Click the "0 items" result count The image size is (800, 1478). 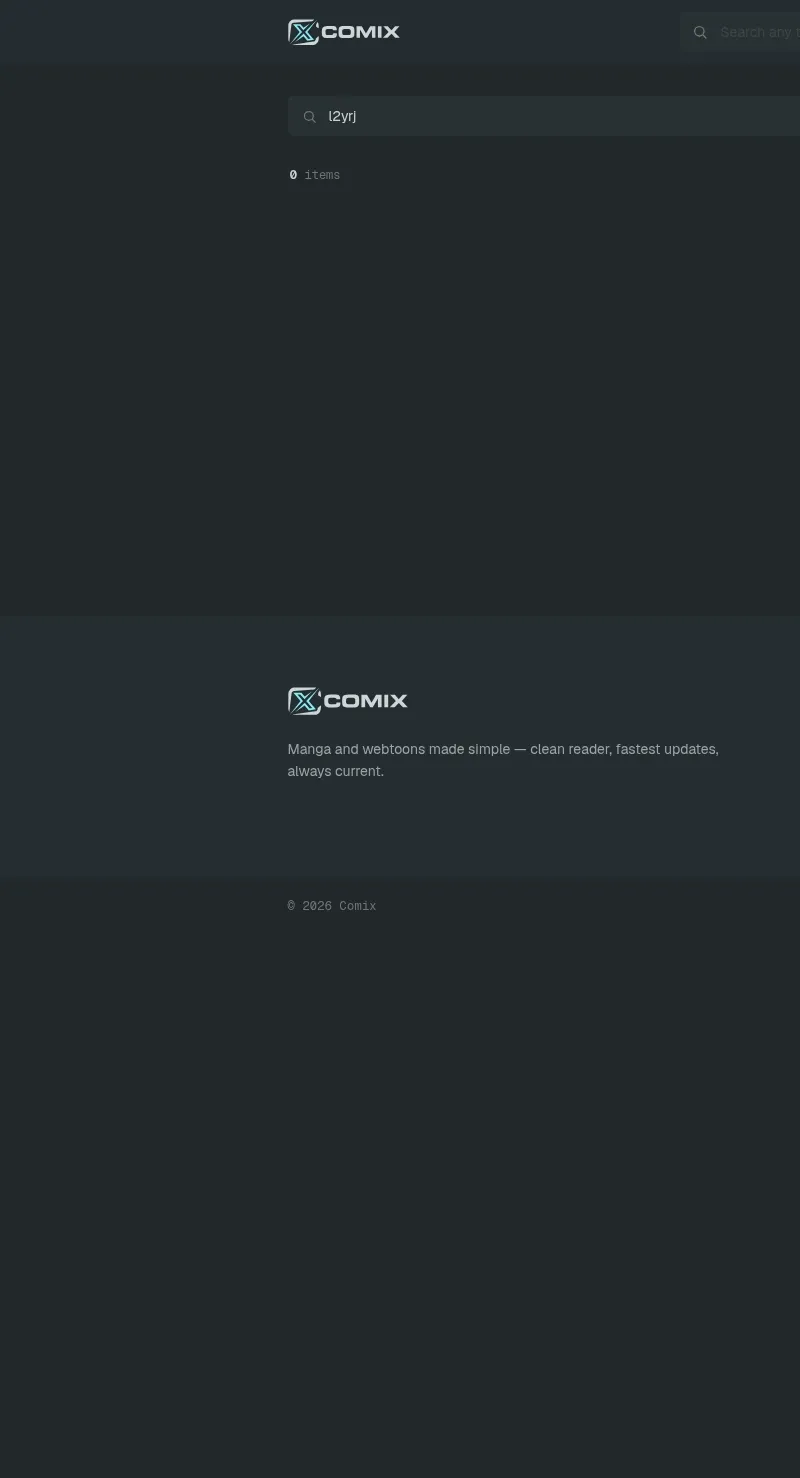[x=315, y=175]
